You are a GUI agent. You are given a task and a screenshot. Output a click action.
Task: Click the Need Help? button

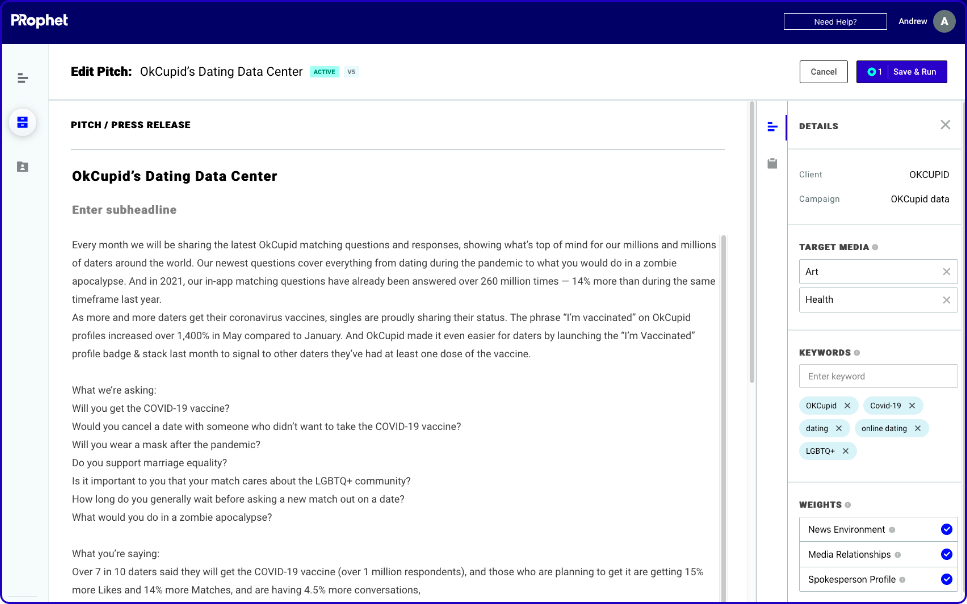point(835,22)
